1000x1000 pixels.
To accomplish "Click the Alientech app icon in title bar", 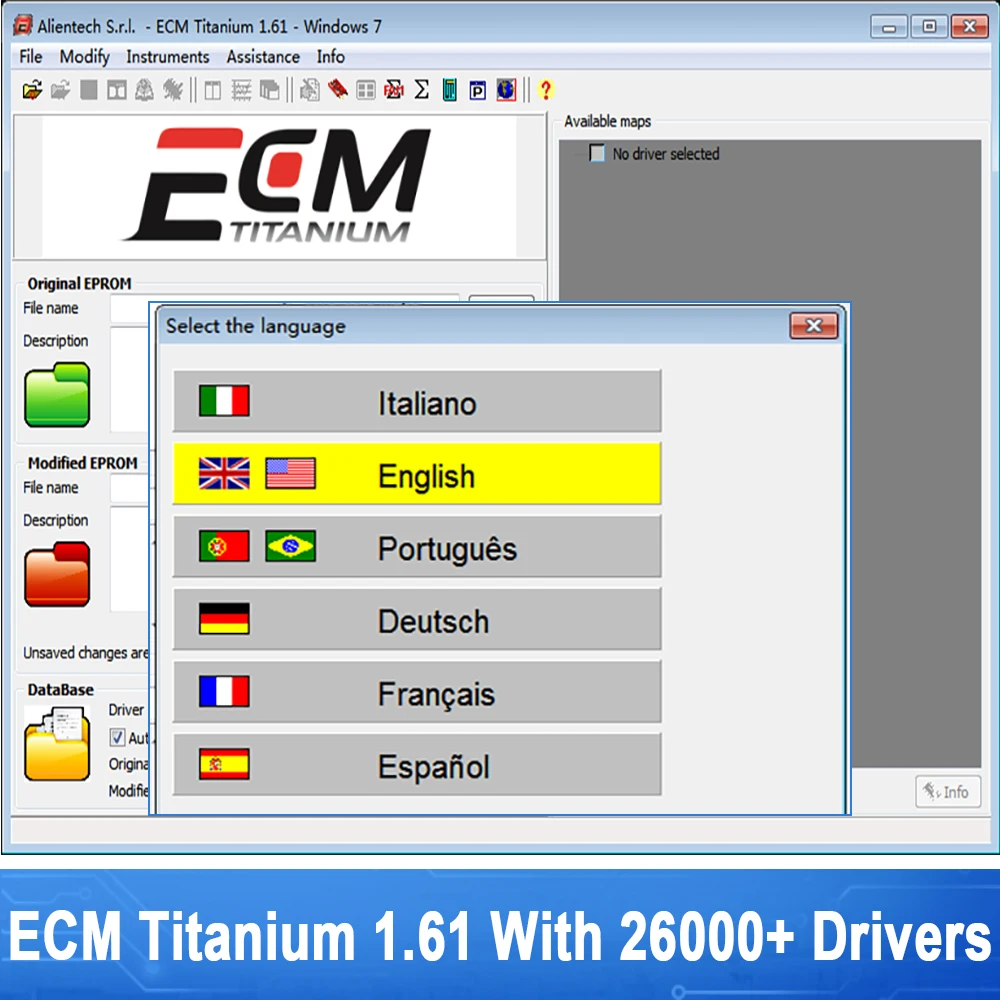I will click(x=23, y=26).
